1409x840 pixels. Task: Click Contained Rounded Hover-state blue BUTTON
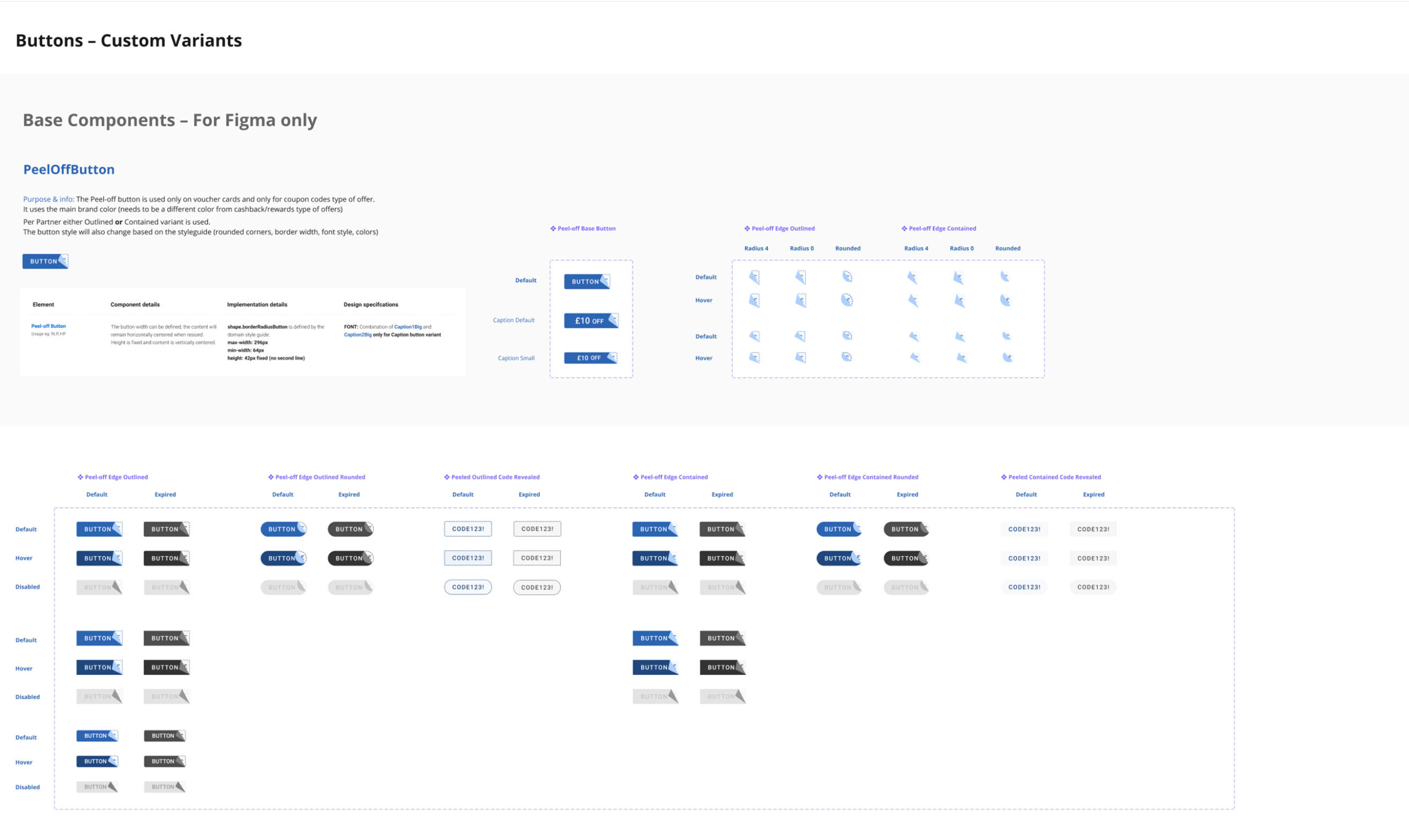tap(839, 558)
